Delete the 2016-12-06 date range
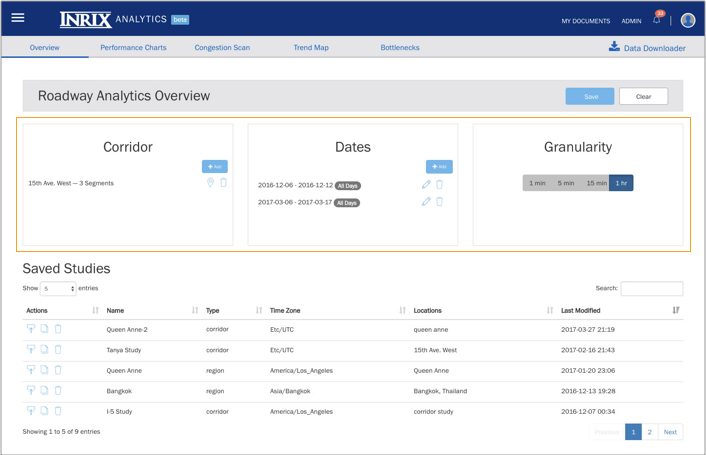This screenshot has width=706, height=455. tap(439, 185)
